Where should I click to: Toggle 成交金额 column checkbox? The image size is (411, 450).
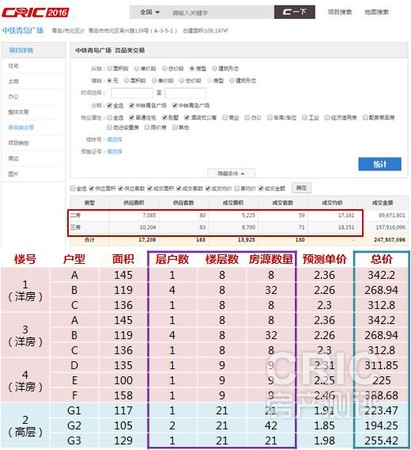click(x=261, y=188)
